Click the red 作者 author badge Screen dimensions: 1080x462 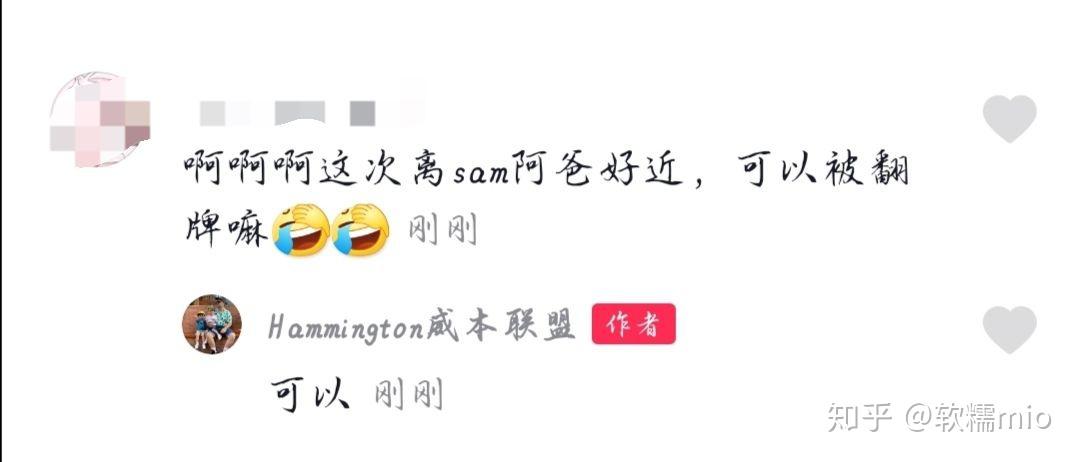point(634,324)
